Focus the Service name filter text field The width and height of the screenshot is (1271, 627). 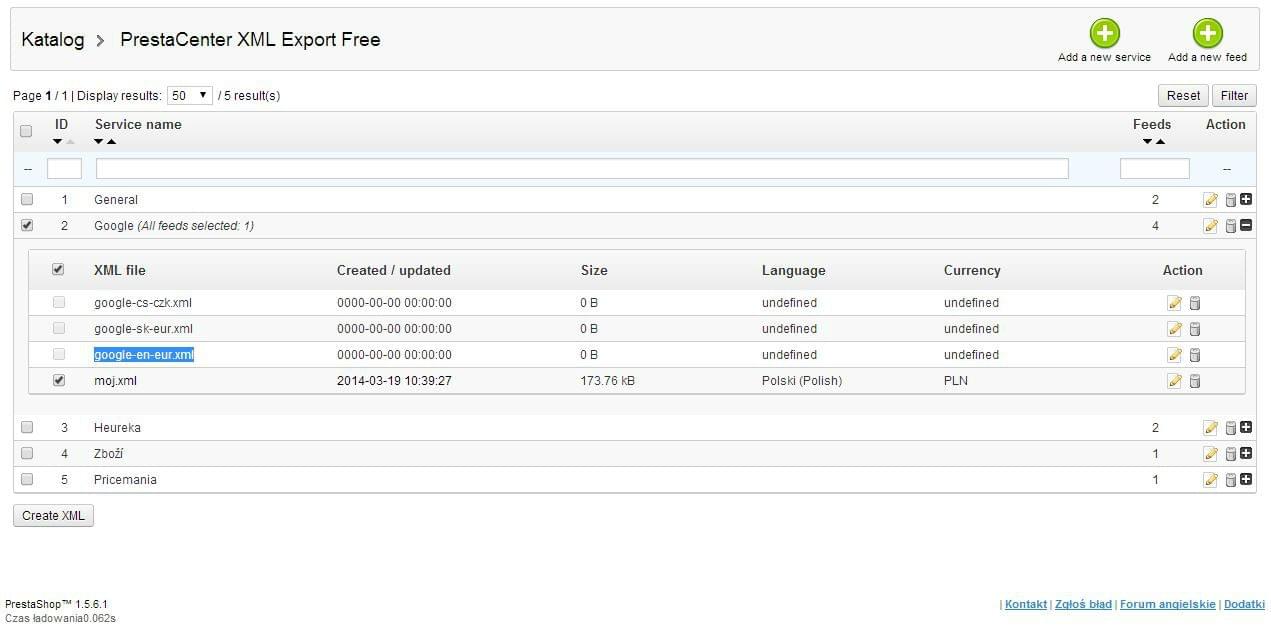tap(582, 169)
